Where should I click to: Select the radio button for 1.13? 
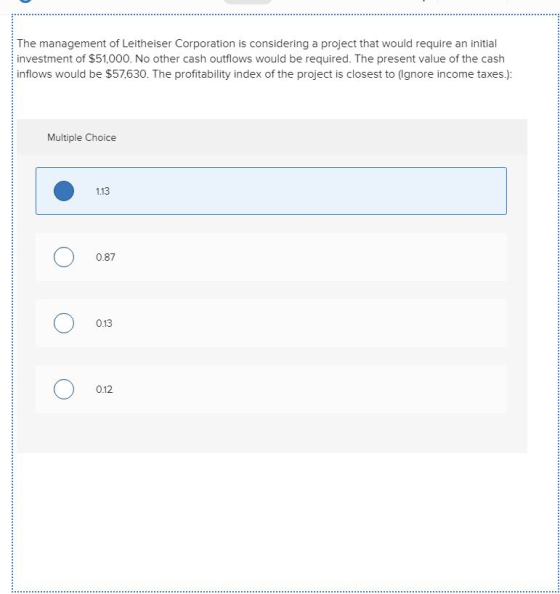click(x=64, y=191)
